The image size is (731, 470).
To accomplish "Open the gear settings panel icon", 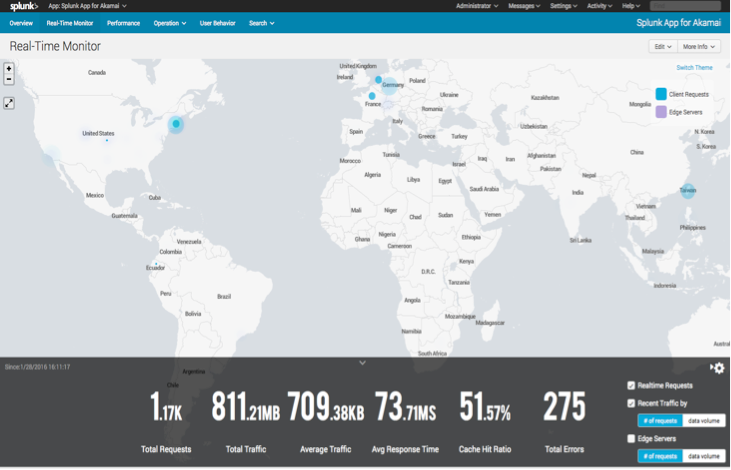I will point(717,368).
